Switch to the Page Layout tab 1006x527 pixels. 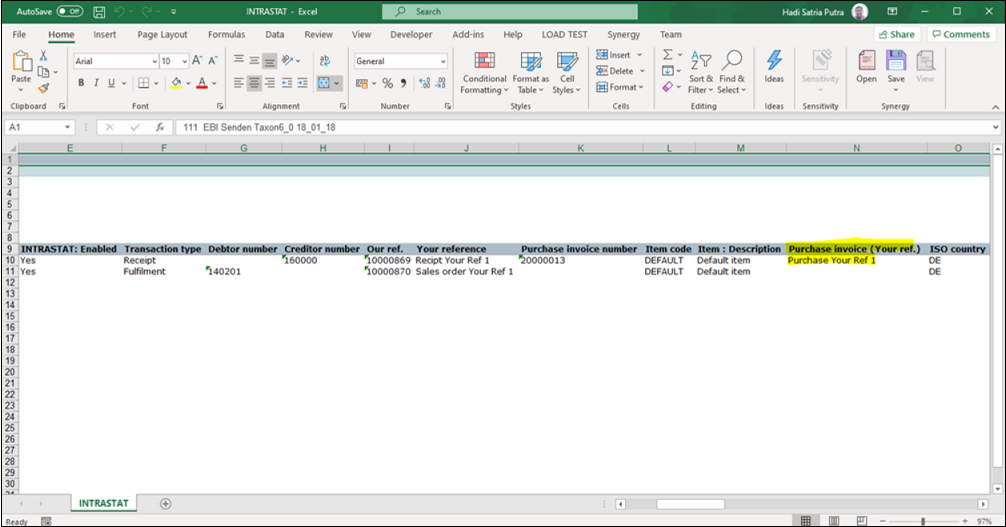click(x=162, y=34)
